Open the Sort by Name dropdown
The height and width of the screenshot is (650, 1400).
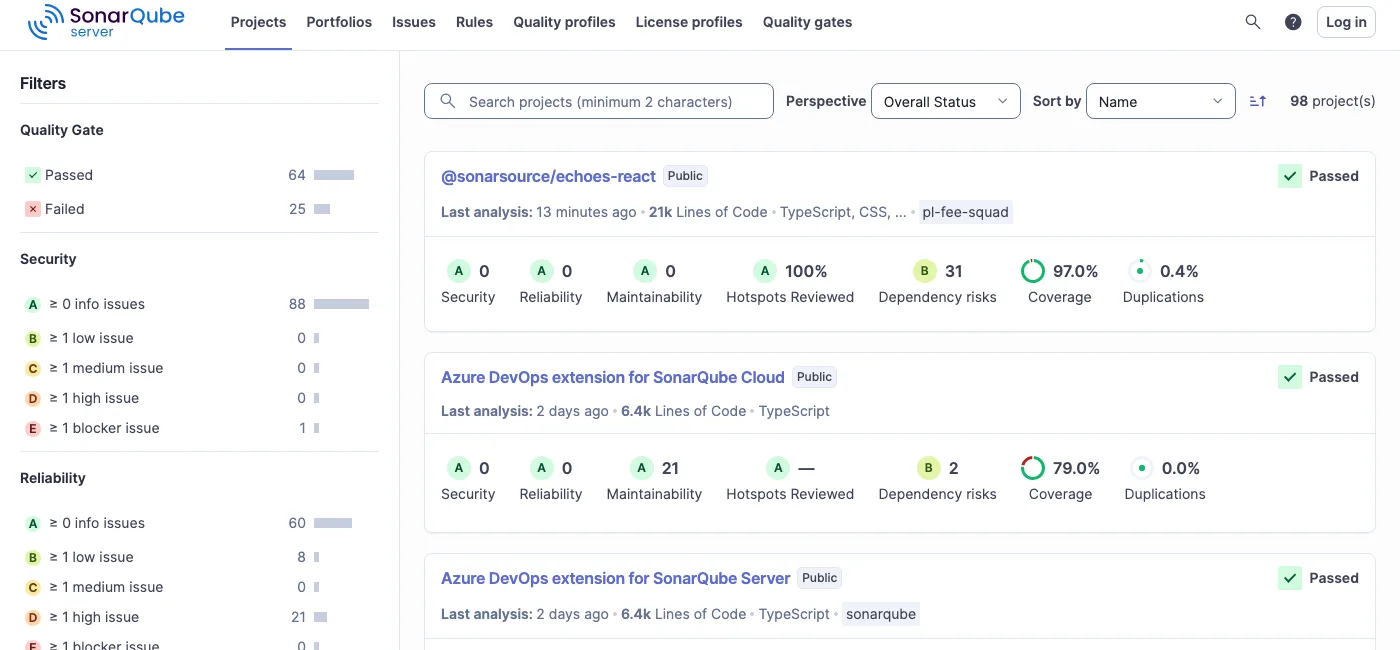point(1160,101)
